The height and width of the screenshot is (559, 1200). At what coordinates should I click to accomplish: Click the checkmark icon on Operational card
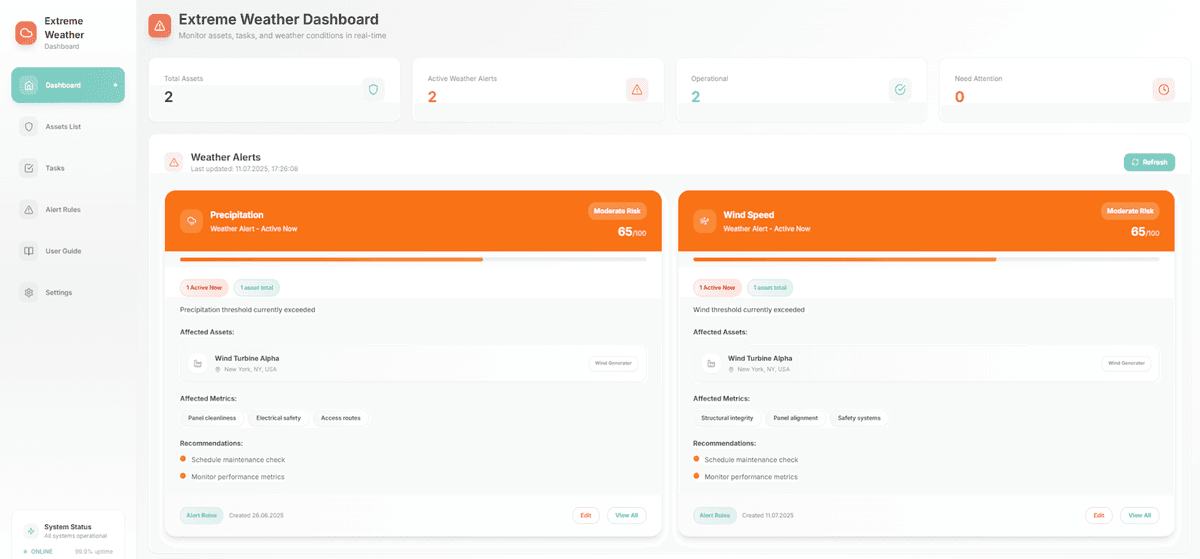(900, 89)
